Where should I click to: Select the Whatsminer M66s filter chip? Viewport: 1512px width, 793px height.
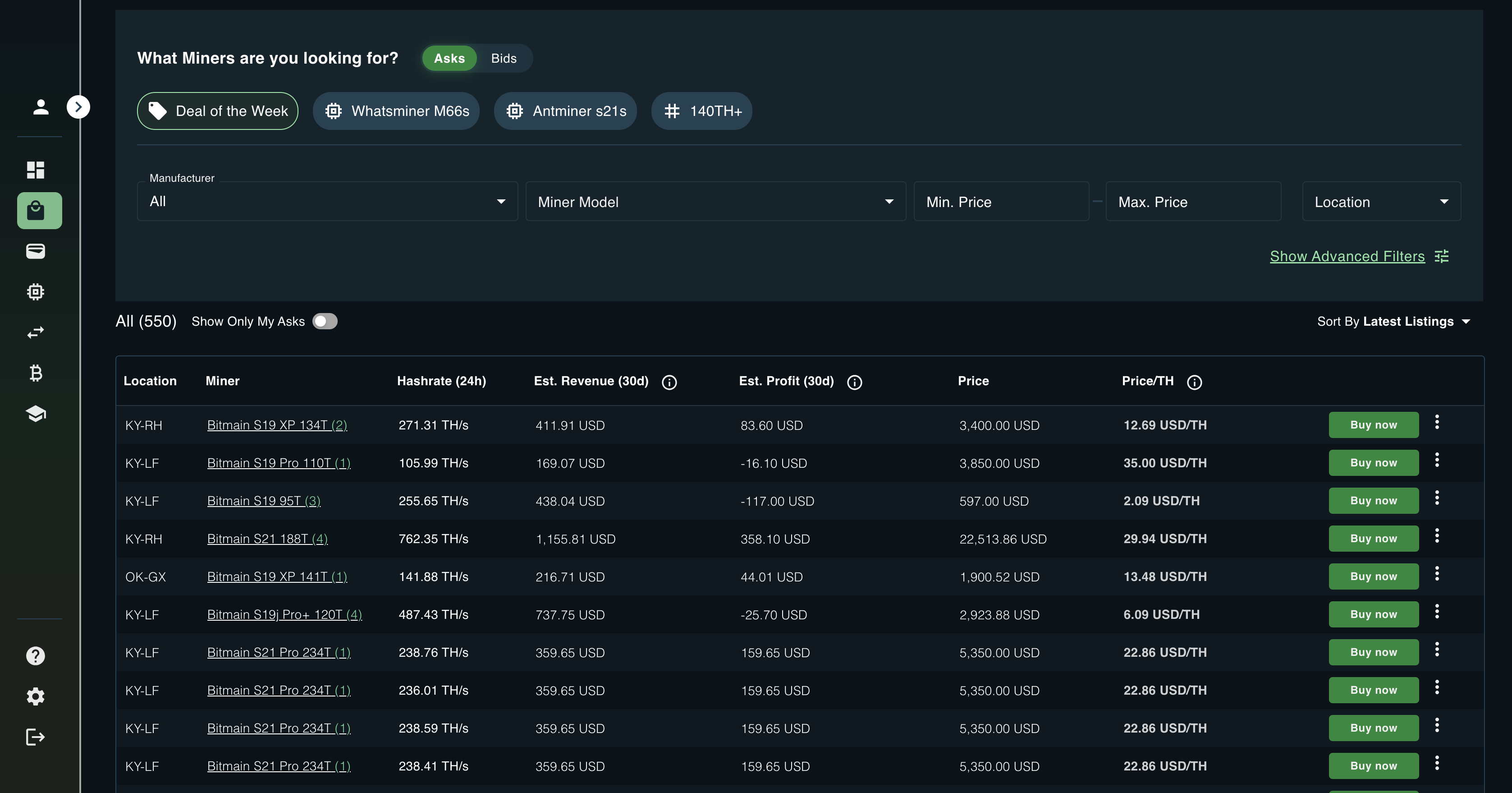(x=396, y=111)
